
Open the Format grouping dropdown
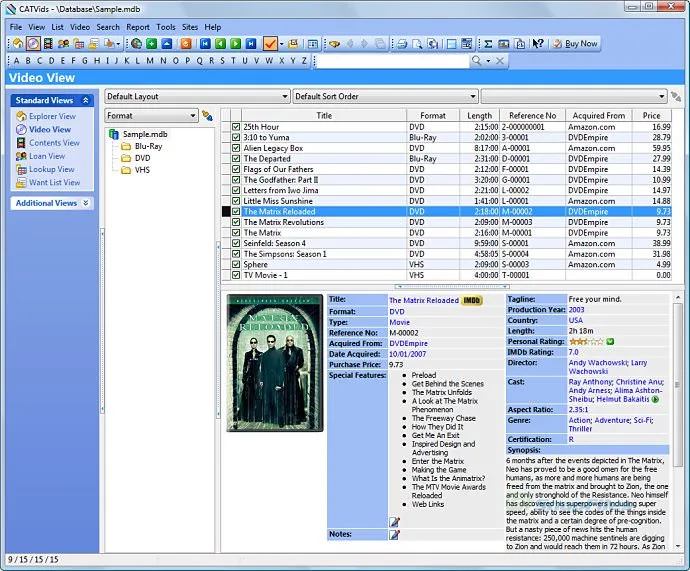pos(151,116)
